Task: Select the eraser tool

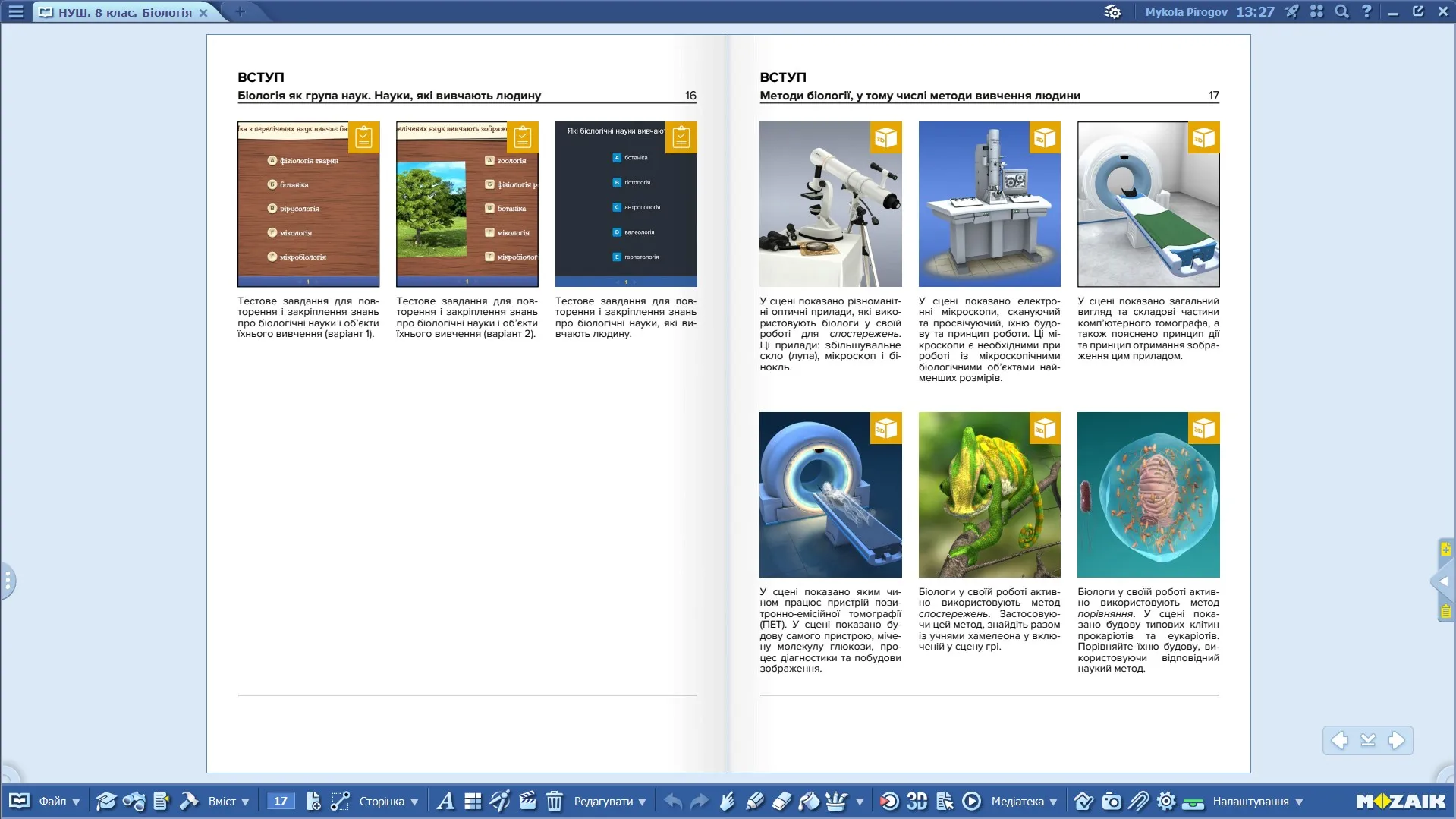Action: 781,802
